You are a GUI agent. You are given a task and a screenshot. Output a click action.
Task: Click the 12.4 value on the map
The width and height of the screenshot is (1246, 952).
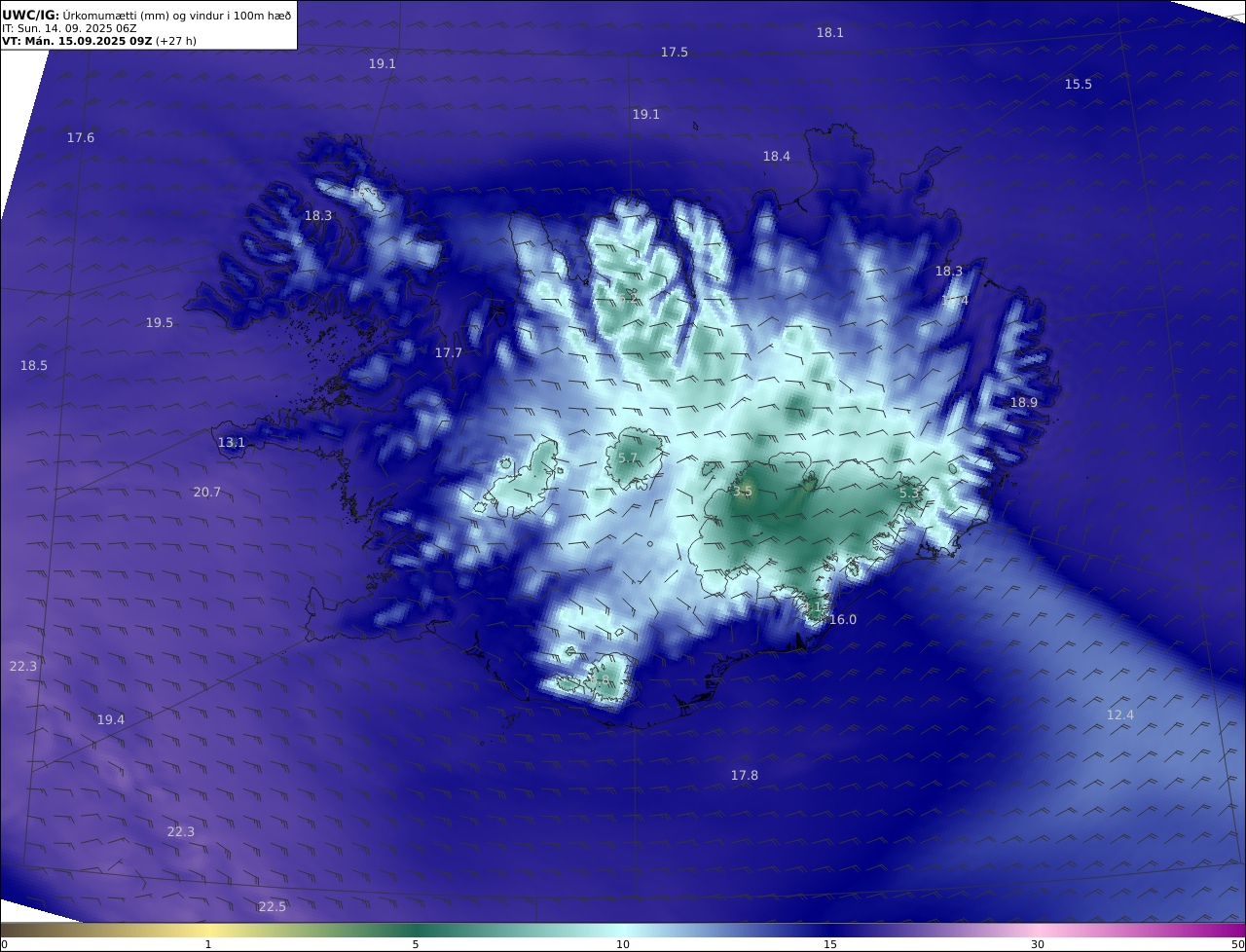click(1119, 714)
